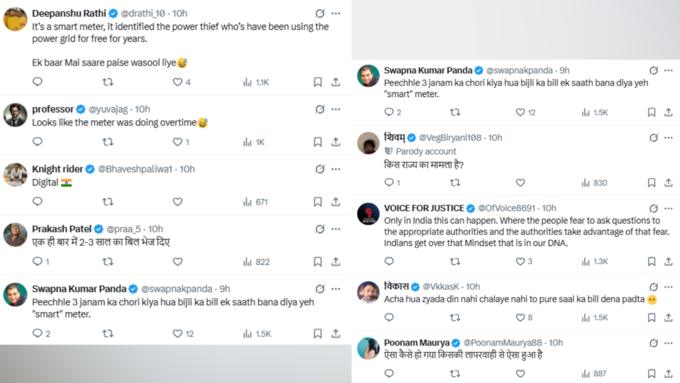Open Poonam Maurya's display name link
The height and width of the screenshot is (383, 680).
pos(416,343)
